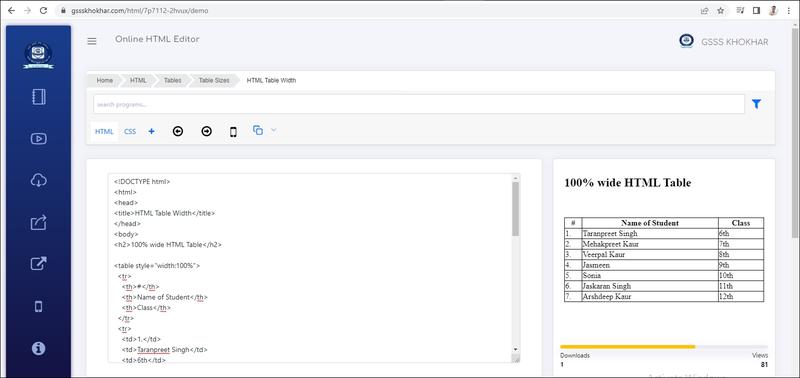The height and width of the screenshot is (378, 800).
Task: Click the 12th class cell
Action: coord(741,296)
